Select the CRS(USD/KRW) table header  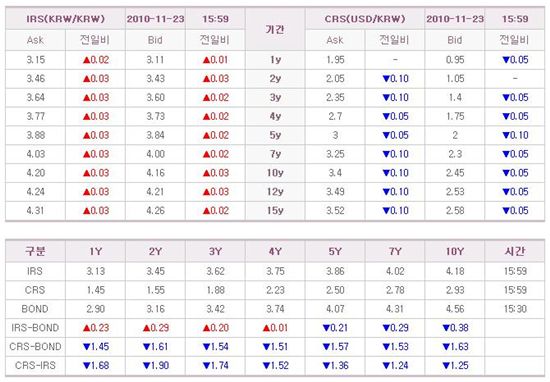[x=365, y=19]
